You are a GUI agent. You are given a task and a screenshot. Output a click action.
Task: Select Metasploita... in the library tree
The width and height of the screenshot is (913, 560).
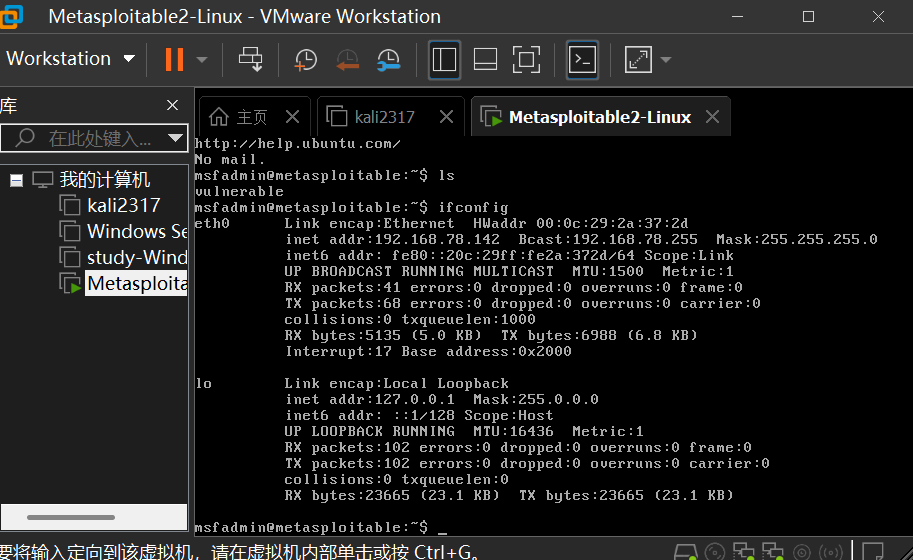point(137,283)
